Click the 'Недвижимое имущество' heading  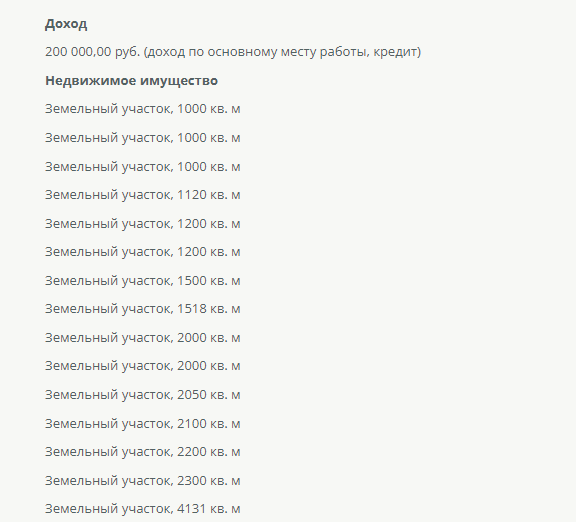click(132, 80)
